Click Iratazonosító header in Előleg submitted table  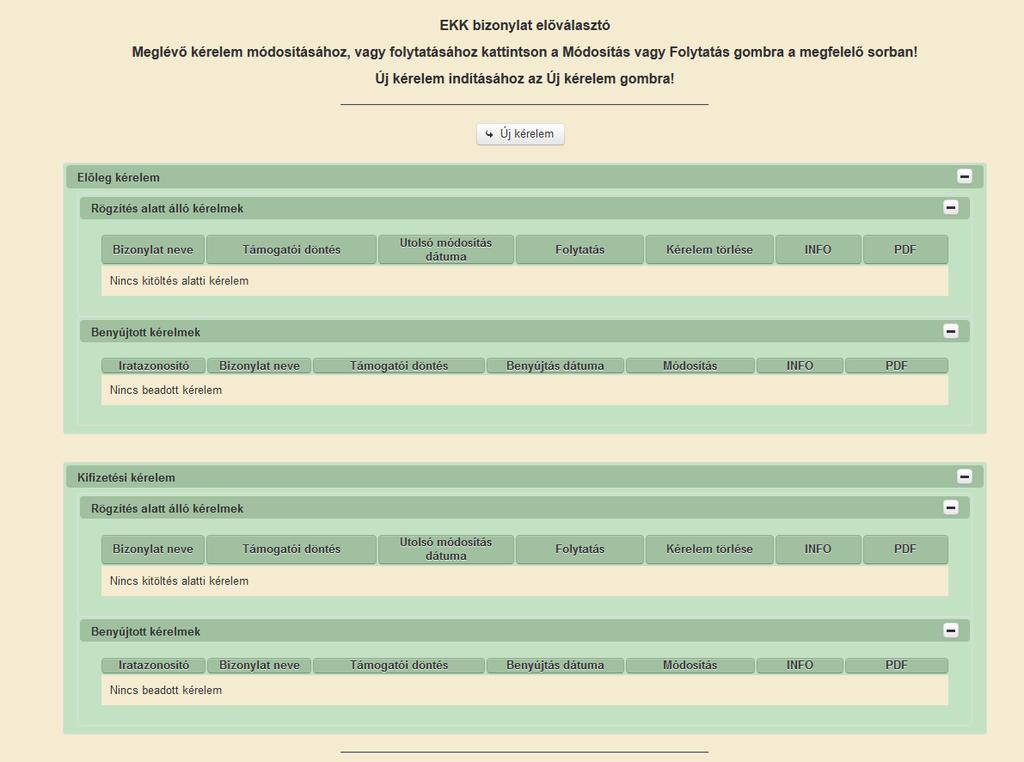153,366
